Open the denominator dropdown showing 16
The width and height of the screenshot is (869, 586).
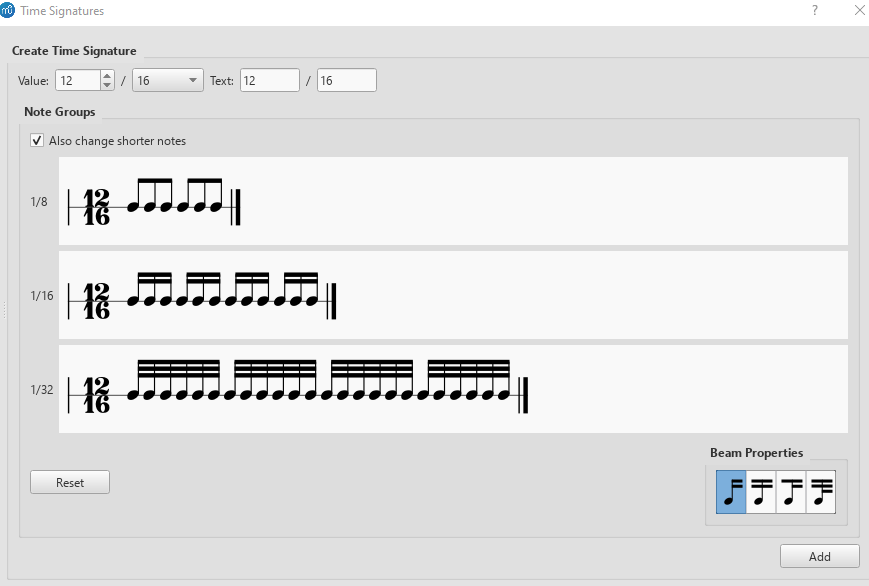click(167, 80)
